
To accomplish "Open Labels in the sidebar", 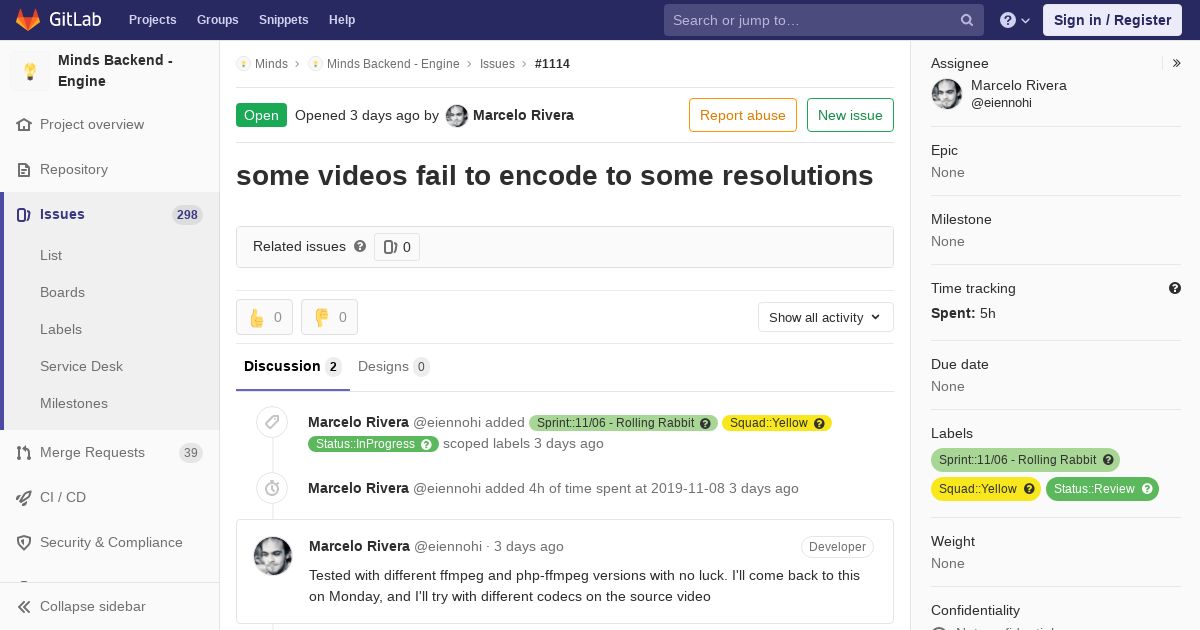I will tap(61, 330).
